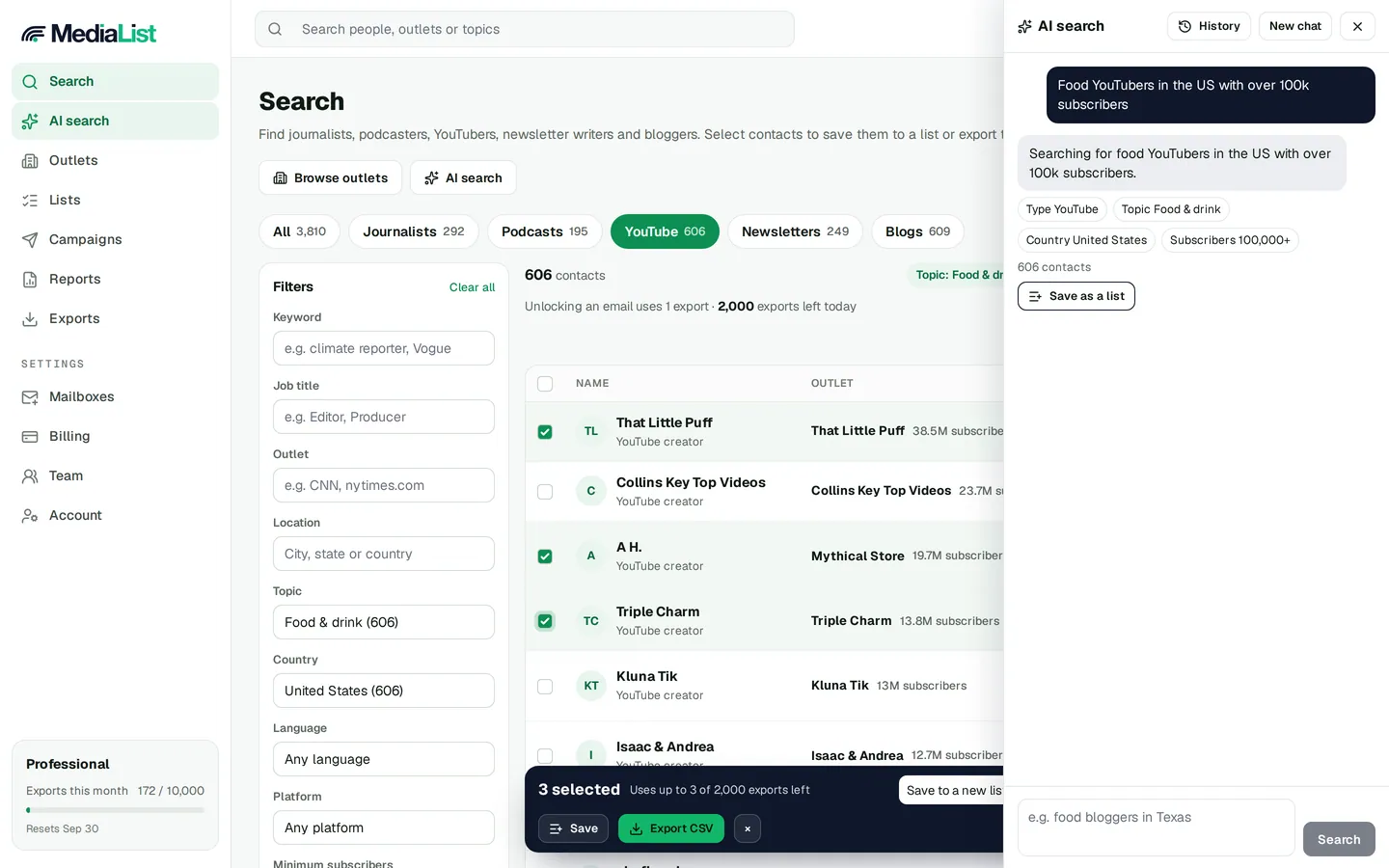Close the AI search panel
This screenshot has width=1389, height=868.
1357,26
